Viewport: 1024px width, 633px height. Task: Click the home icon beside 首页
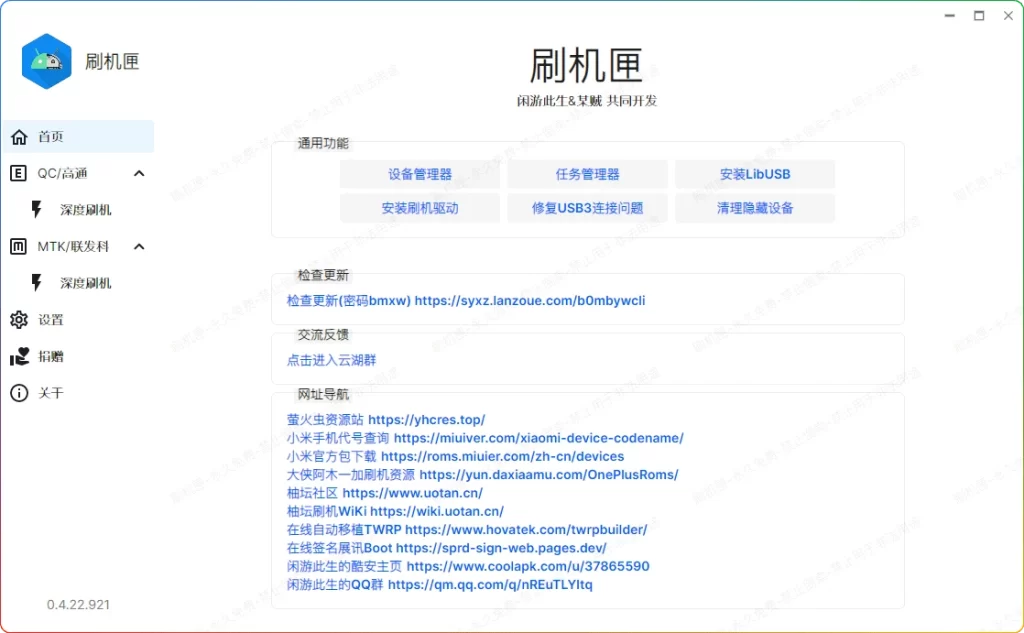19,137
